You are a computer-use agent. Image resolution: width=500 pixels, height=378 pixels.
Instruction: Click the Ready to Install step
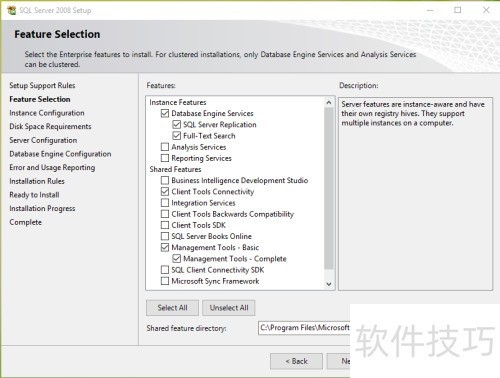[x=34, y=195]
